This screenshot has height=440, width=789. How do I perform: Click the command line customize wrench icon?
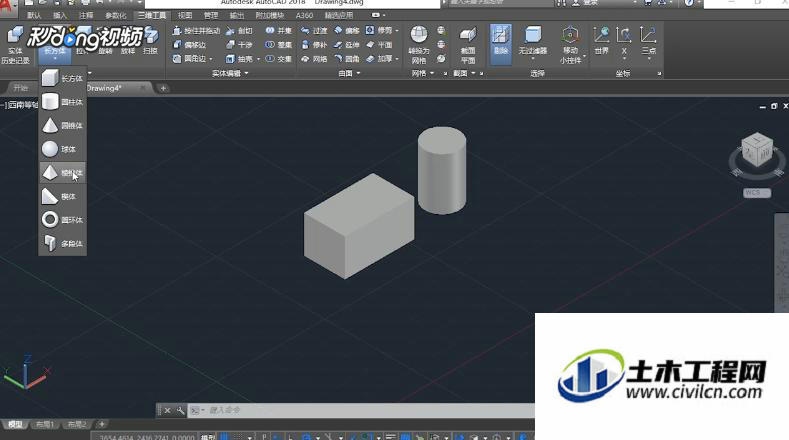181,410
